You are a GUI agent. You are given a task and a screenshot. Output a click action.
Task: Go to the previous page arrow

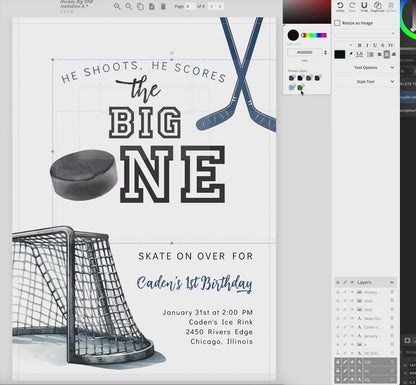coord(212,6)
